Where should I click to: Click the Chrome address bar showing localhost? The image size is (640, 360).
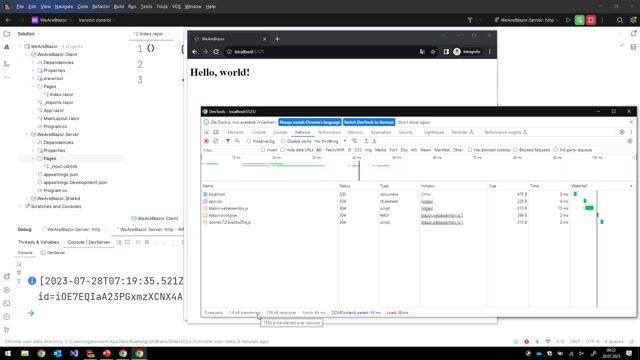pos(322,52)
